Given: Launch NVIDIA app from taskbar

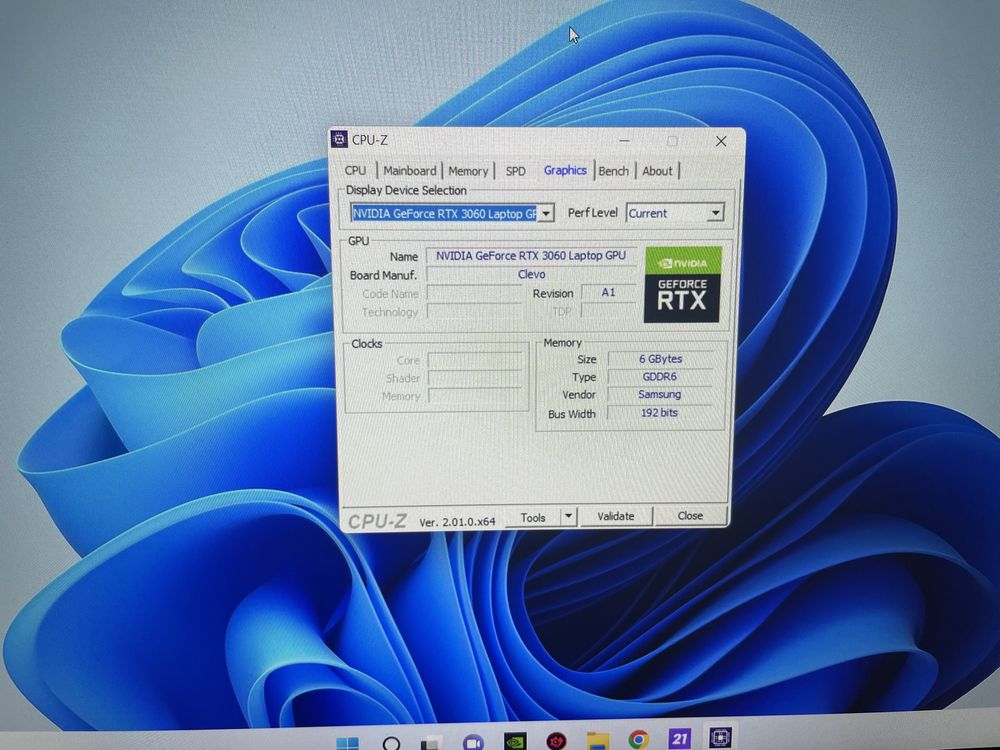Looking at the screenshot, I should [x=515, y=741].
